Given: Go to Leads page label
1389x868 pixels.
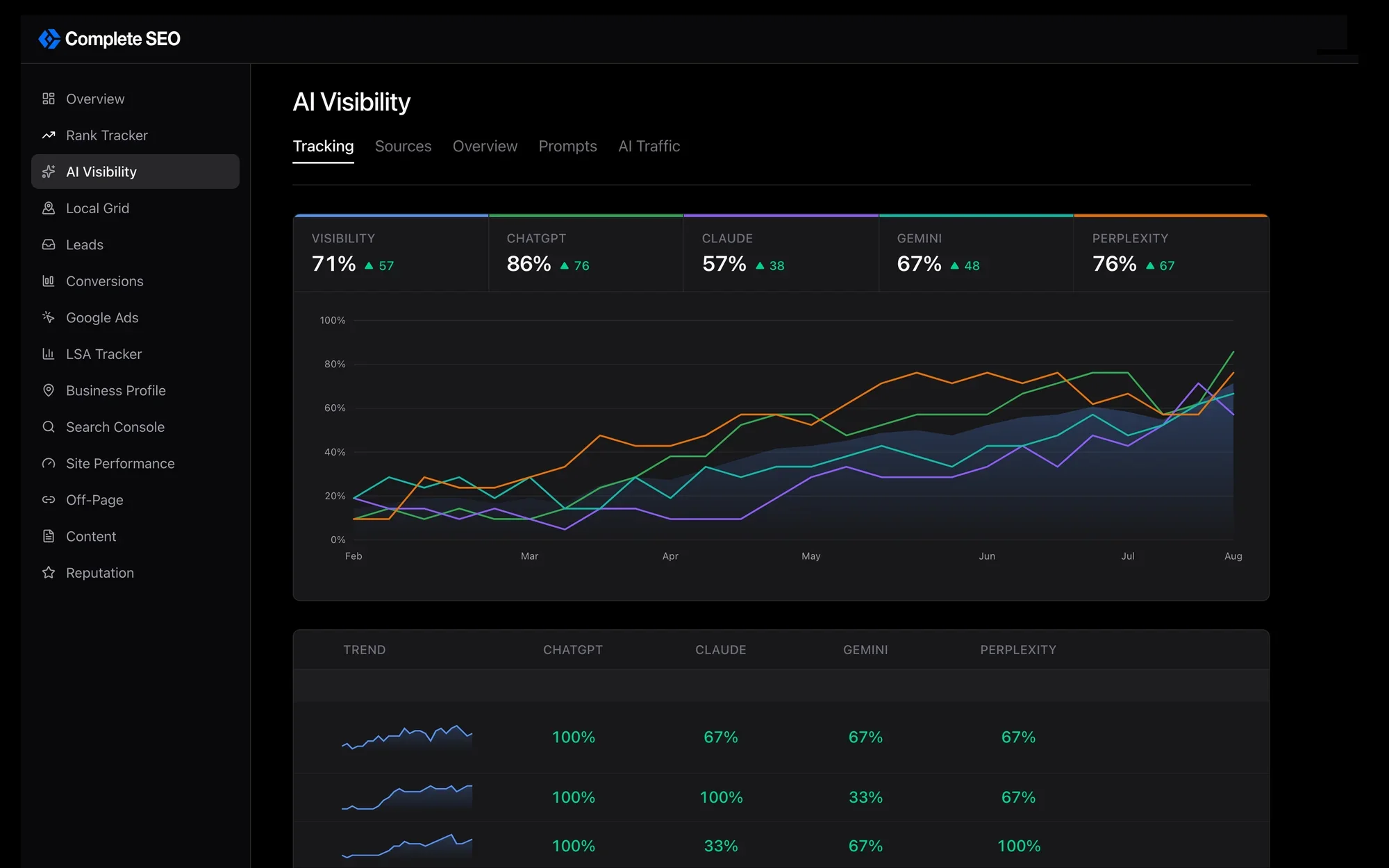Looking at the screenshot, I should 85,244.
